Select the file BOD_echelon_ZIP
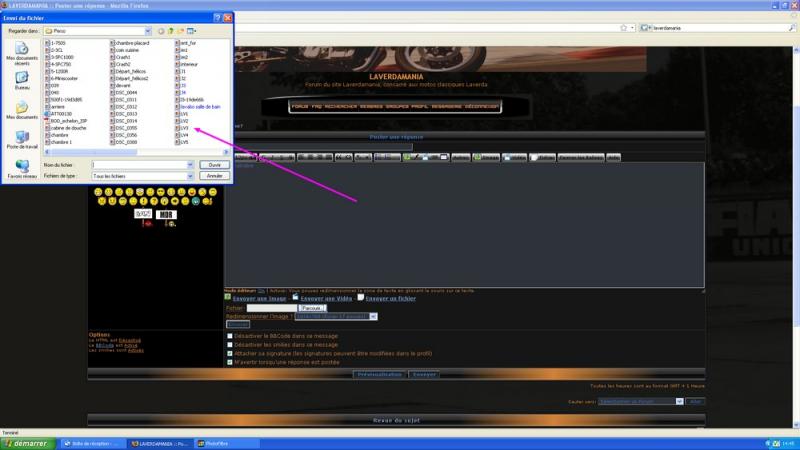Image resolution: width=800 pixels, height=450 pixels. (66, 121)
